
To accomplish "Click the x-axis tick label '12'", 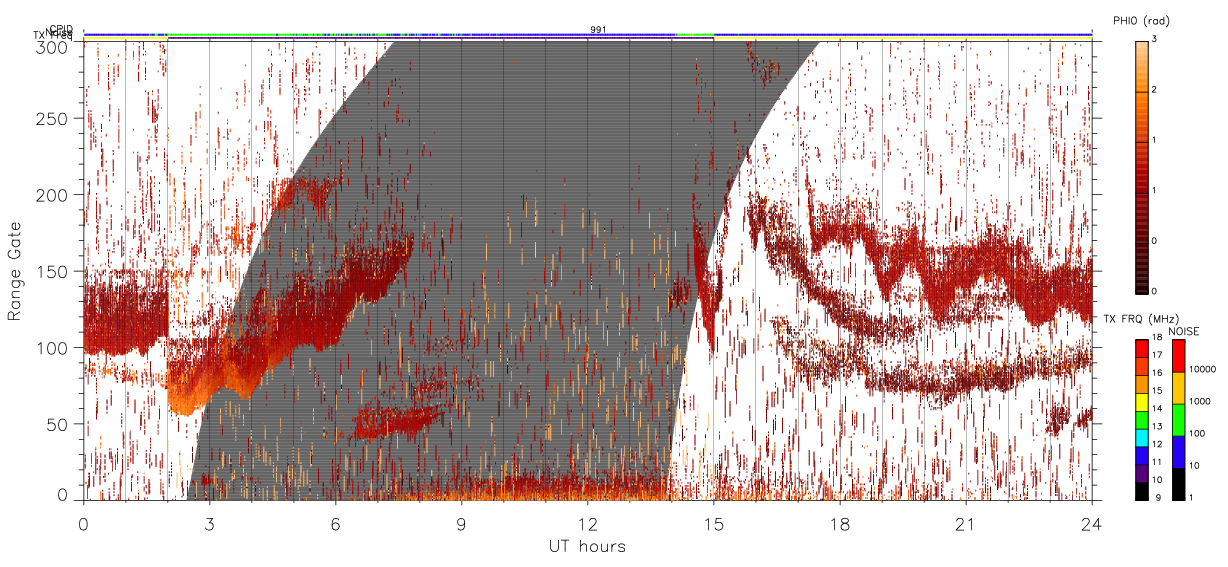I will 587,523.
